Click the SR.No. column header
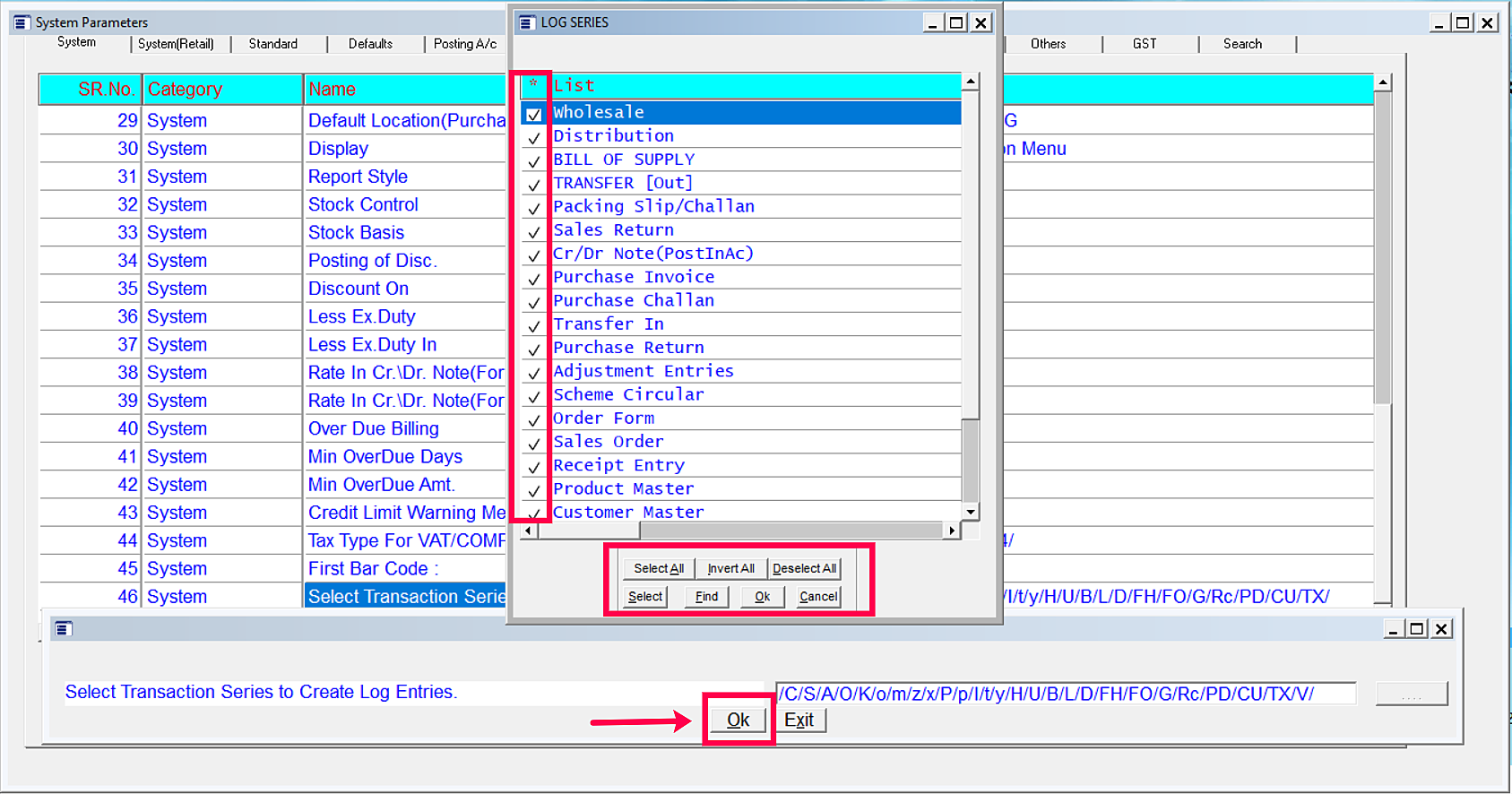 click(91, 89)
